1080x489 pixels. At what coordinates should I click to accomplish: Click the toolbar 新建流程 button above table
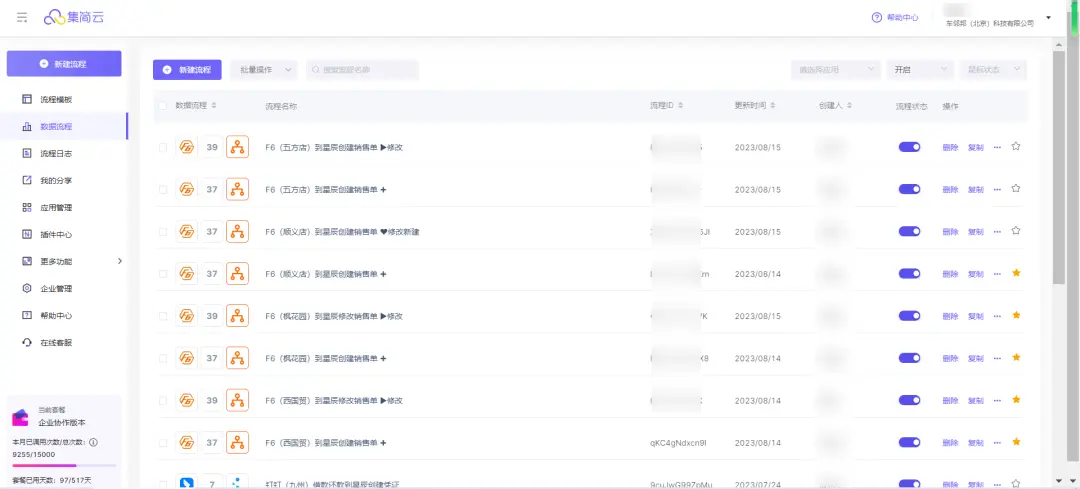[187, 70]
